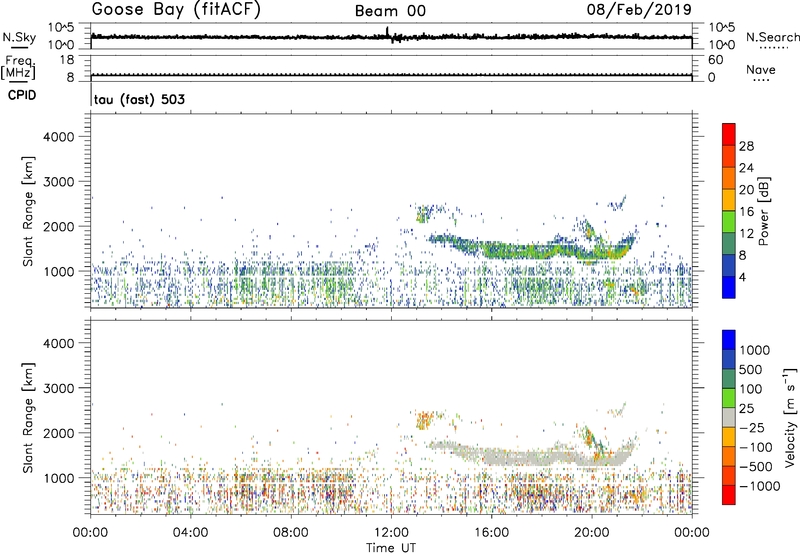Image resolution: width=800 pixels, height=554 pixels.
Task: Click the '28' tick on Power color bar
Action: click(746, 146)
